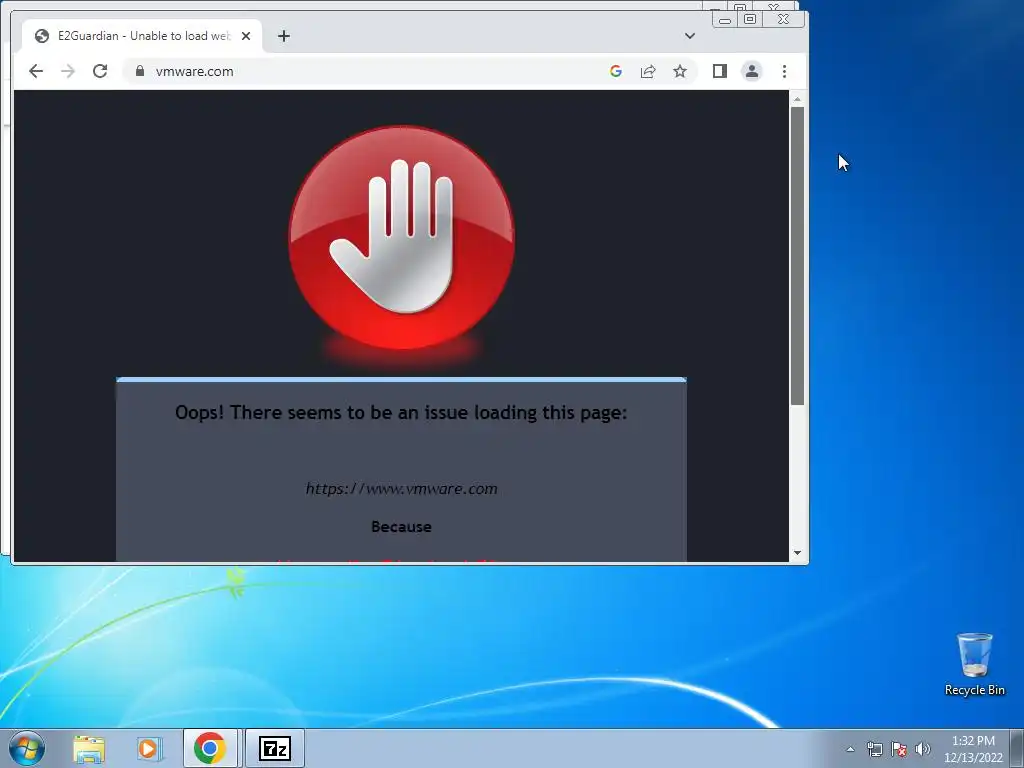Open Windows Explorer from the taskbar
The image size is (1024, 768).
89,749
